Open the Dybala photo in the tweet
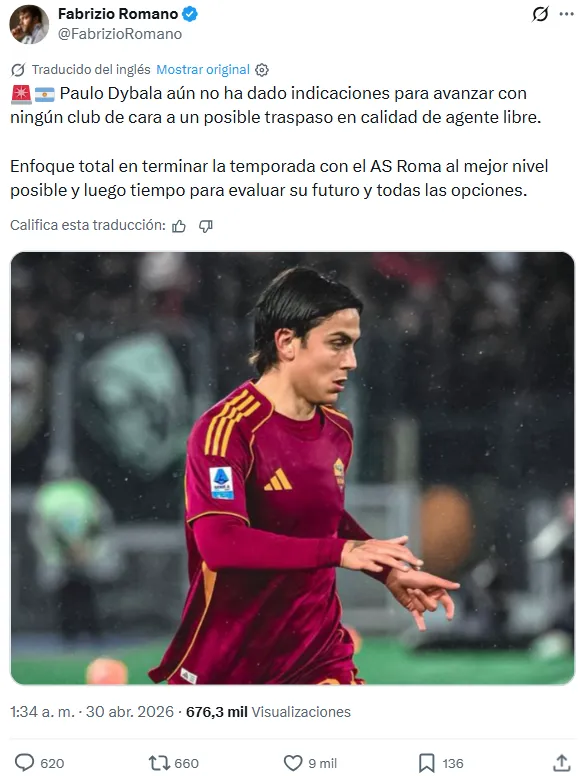The image size is (580, 776). click(292, 468)
